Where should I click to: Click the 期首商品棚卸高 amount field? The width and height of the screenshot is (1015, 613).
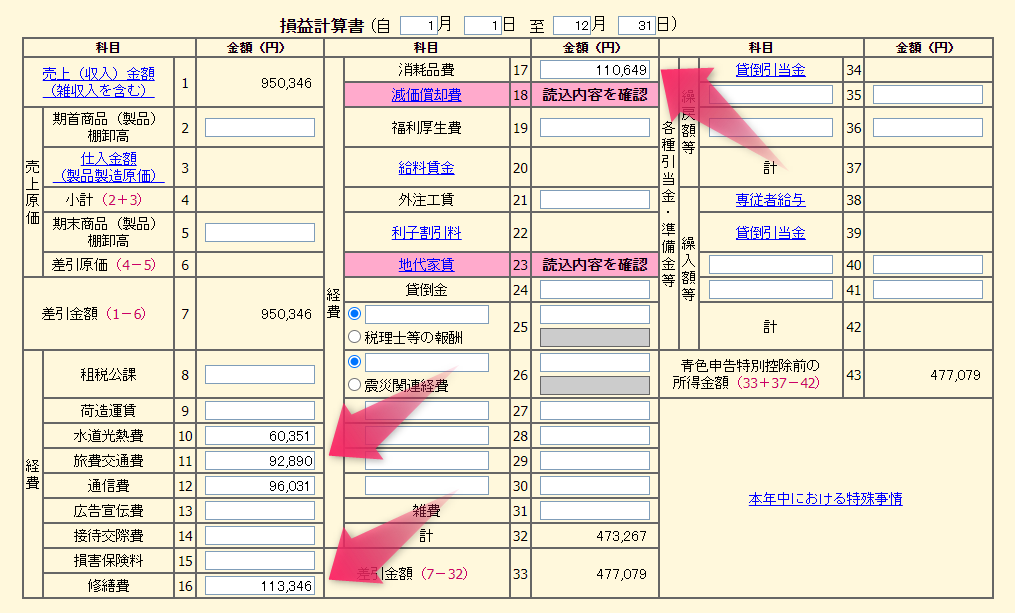click(260, 128)
